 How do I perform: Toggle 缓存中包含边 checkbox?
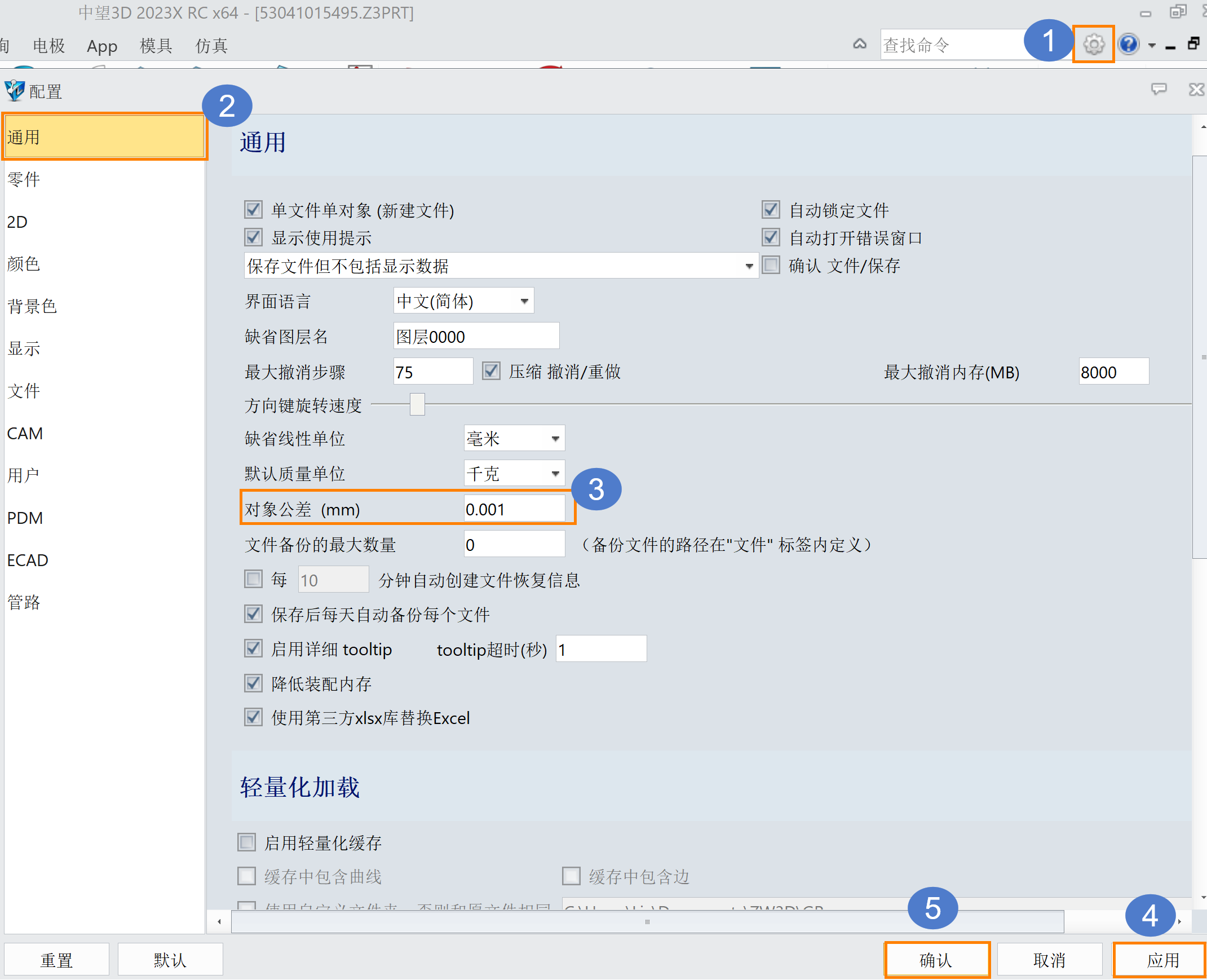571,876
